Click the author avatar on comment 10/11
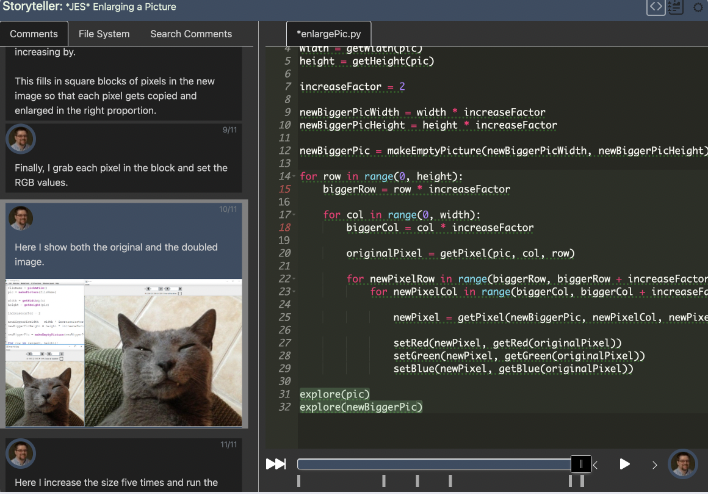Screen dimensions: 708x494 coord(21,218)
